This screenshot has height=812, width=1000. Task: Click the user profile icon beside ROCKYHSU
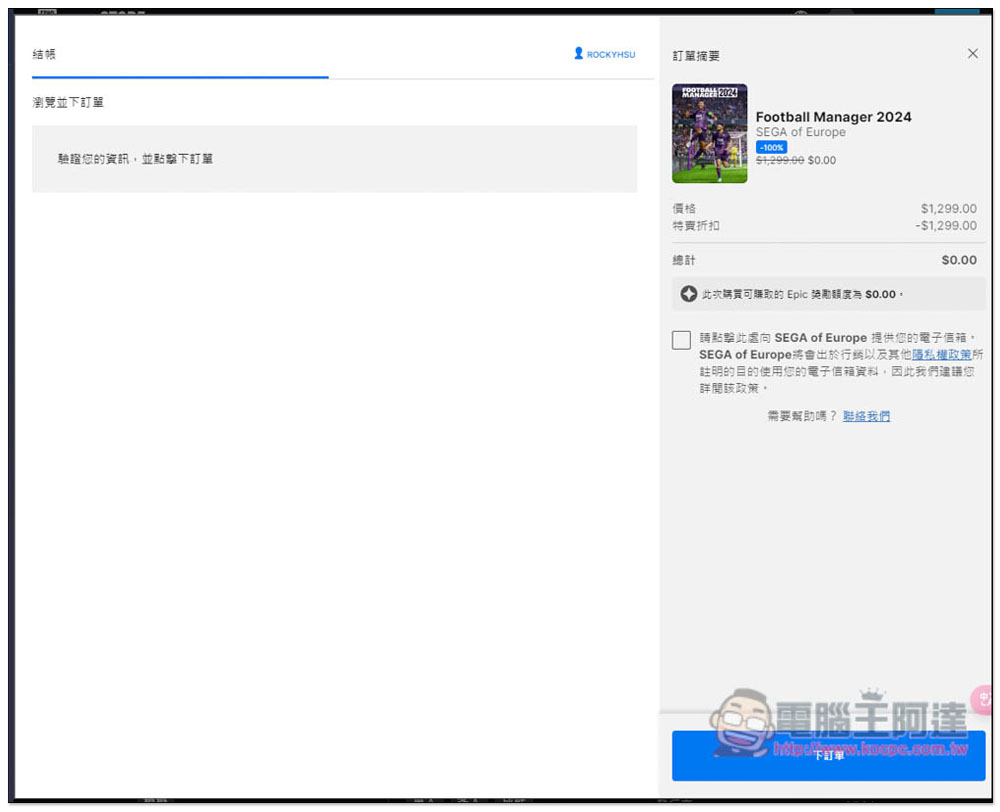tap(578, 54)
